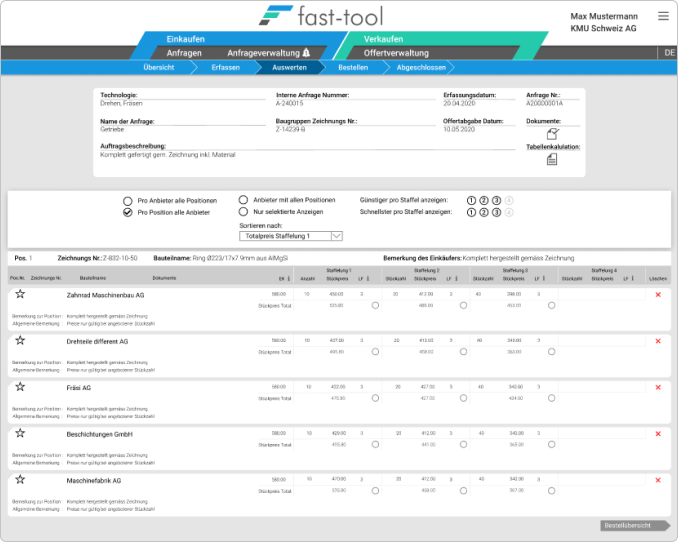Switch language via DE selector
This screenshot has width=678, height=542.
coord(669,53)
